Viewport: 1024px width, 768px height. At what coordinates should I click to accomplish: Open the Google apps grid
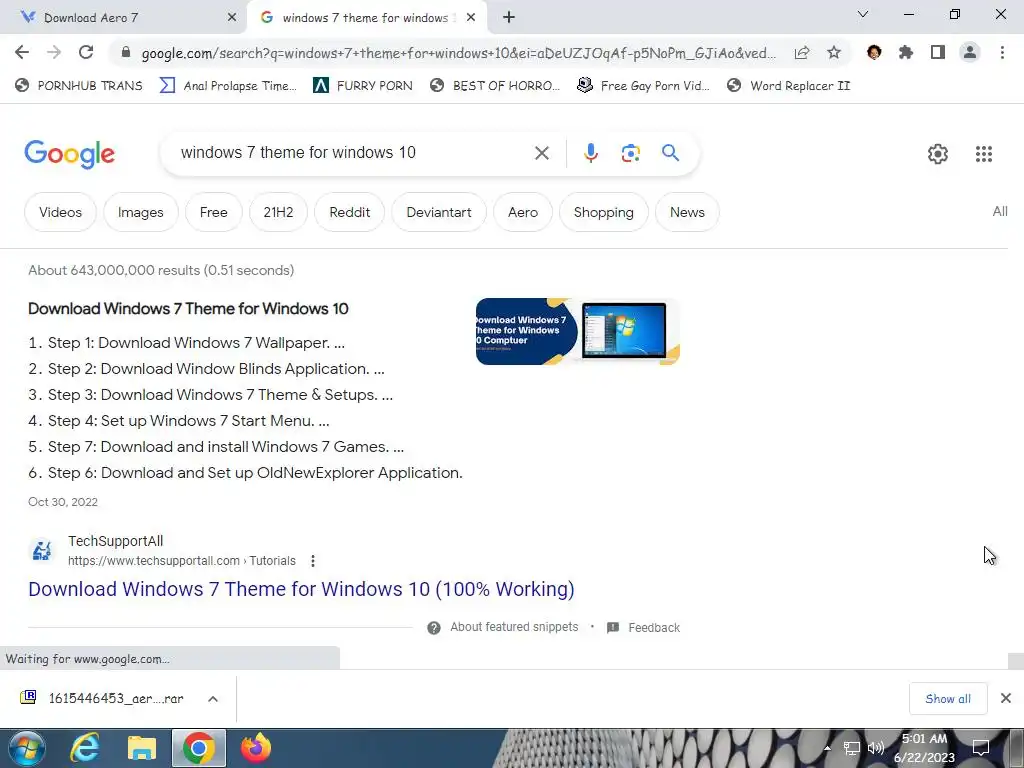[x=984, y=154]
